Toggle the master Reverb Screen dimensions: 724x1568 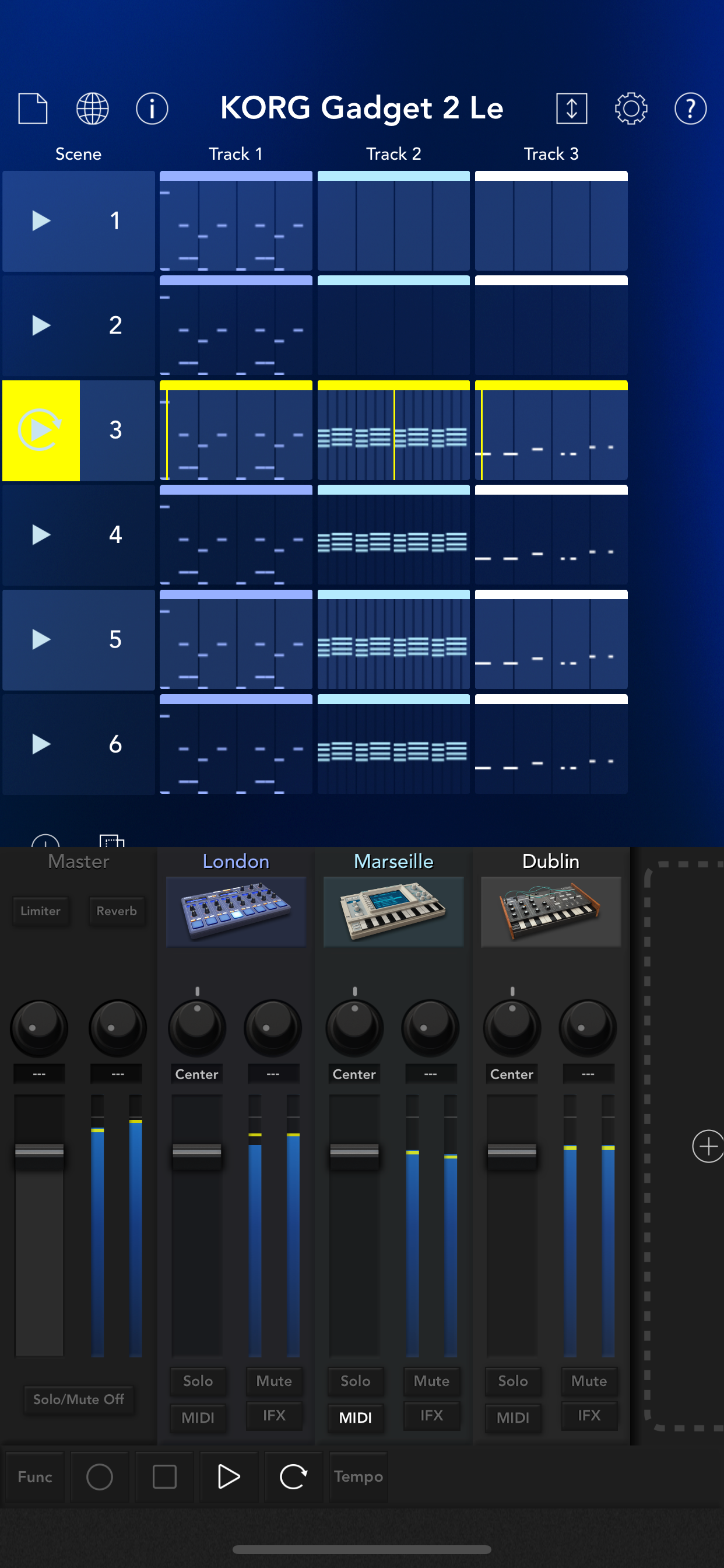click(x=117, y=911)
